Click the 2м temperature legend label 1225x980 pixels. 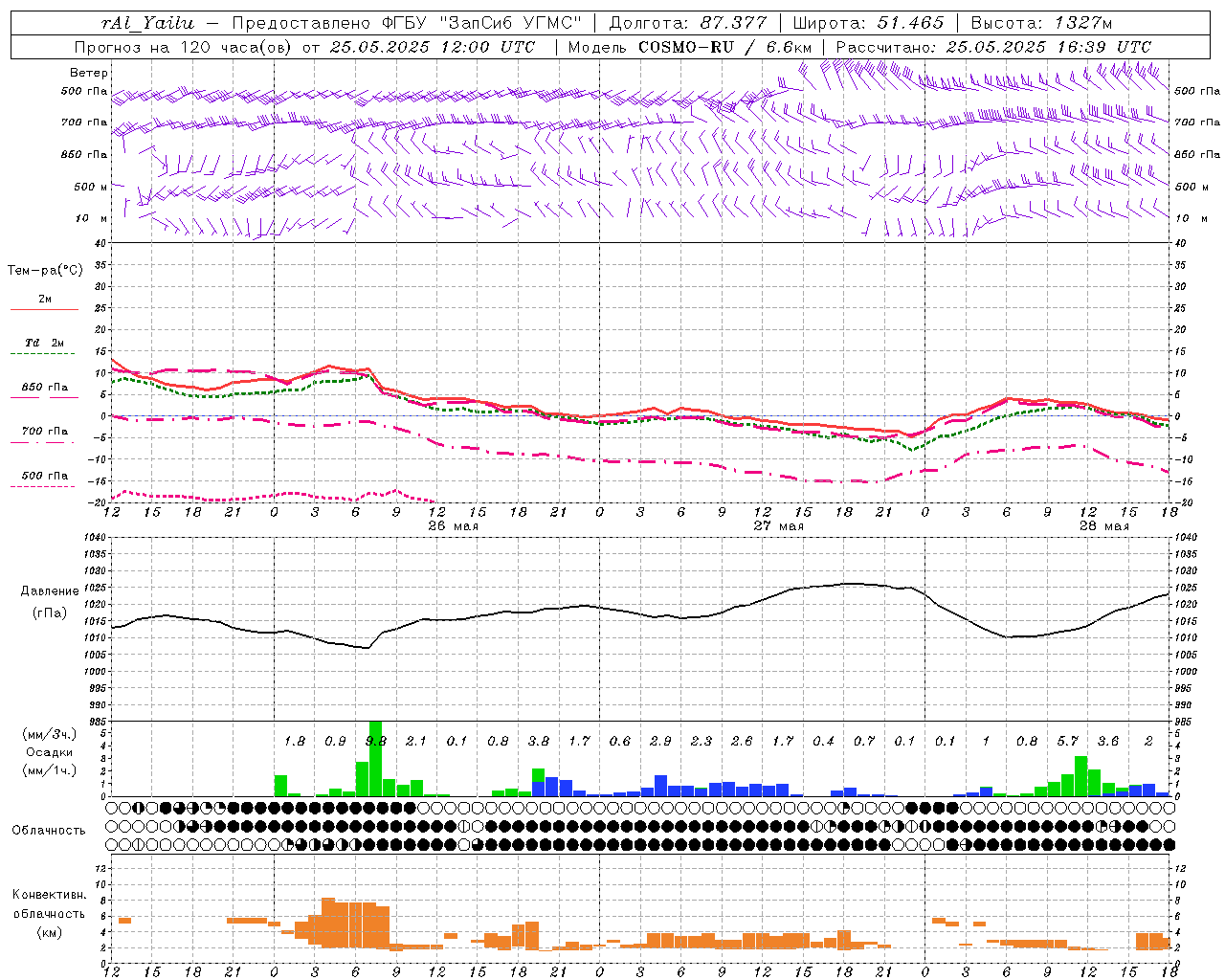click(45, 300)
